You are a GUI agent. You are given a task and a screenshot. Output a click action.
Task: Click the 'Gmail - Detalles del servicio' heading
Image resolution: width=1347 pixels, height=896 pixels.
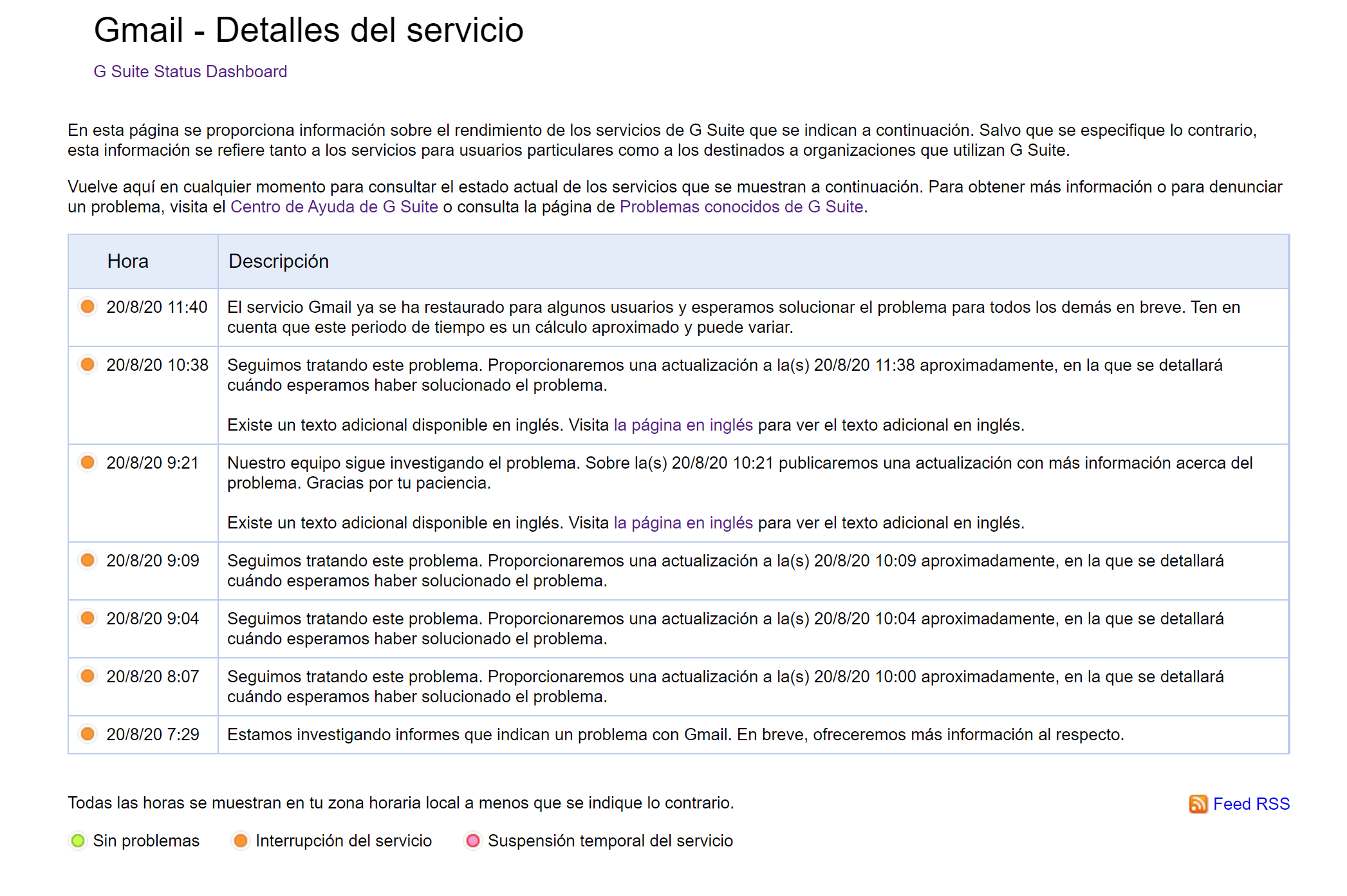(309, 30)
